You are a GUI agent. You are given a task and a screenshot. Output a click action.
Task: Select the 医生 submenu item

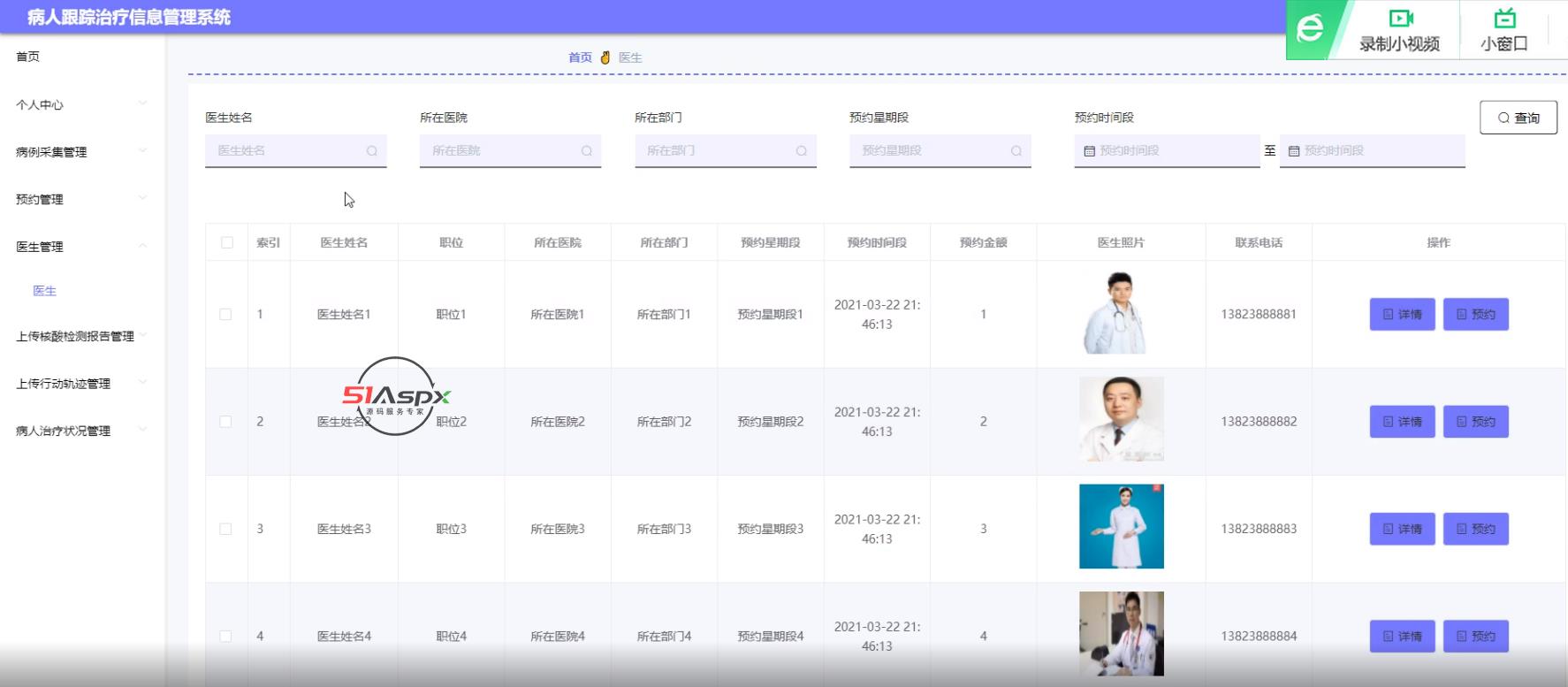click(45, 291)
